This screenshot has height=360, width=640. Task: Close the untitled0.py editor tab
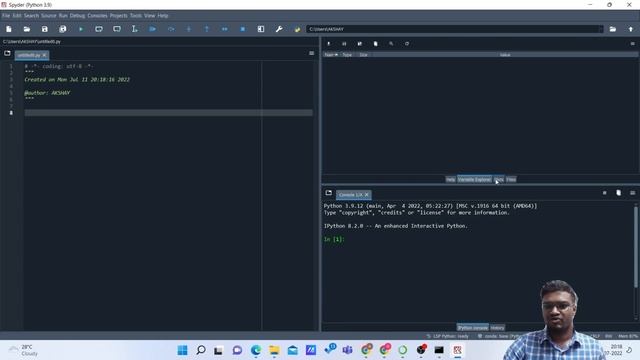point(44,55)
